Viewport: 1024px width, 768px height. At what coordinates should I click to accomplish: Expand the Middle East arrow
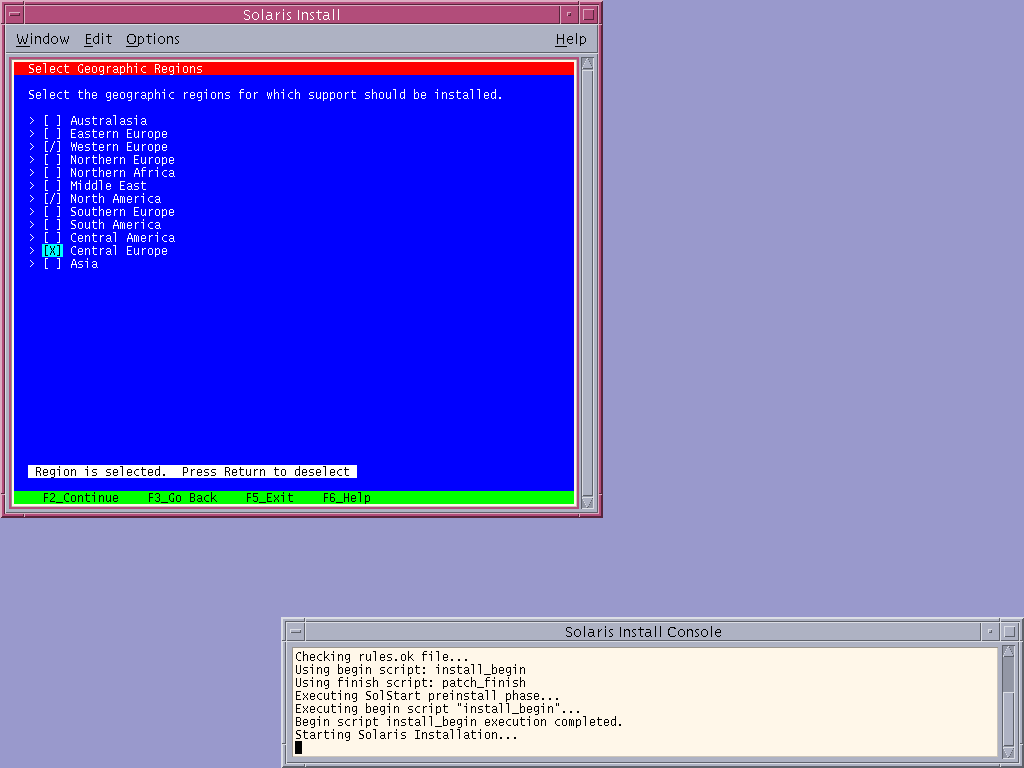31,186
